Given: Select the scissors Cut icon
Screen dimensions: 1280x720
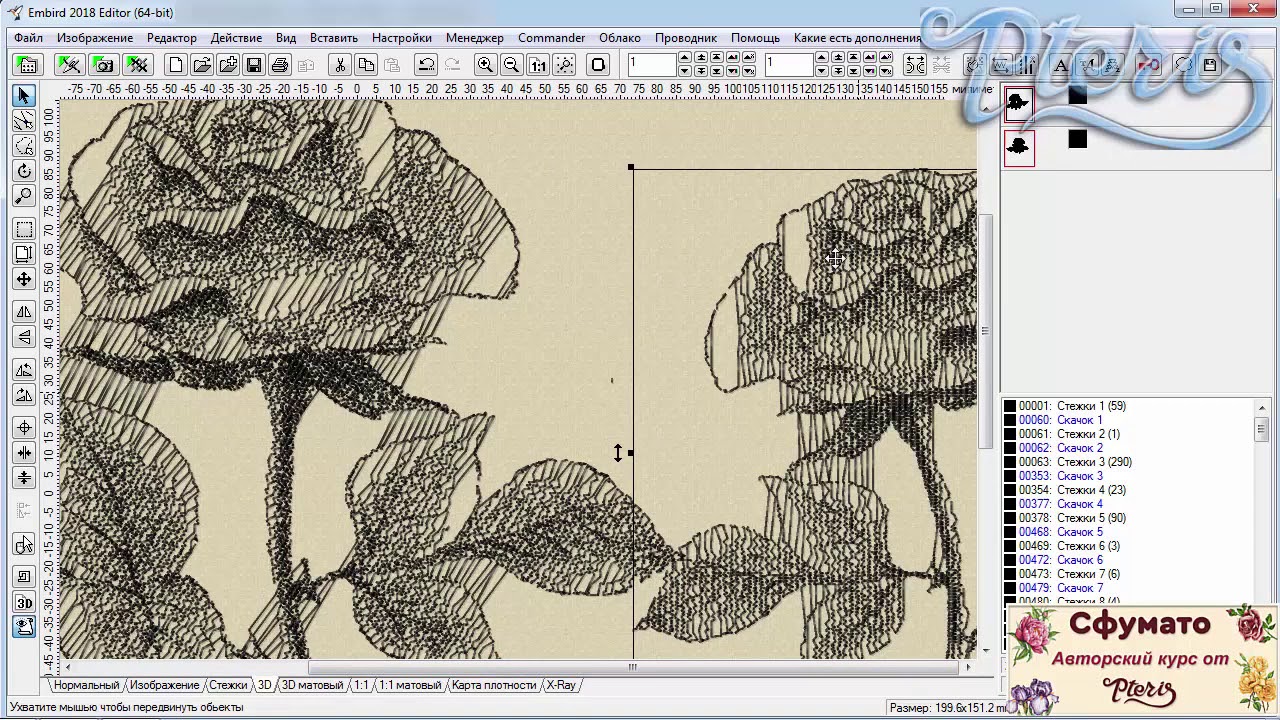Looking at the screenshot, I should 340,65.
